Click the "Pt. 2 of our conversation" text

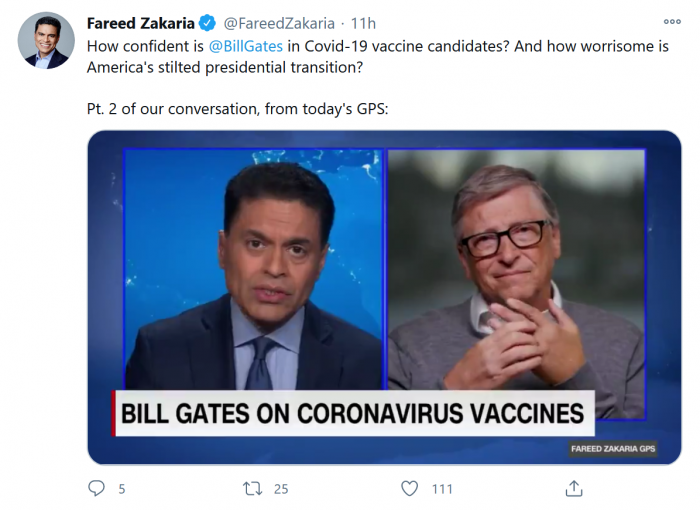click(230, 108)
